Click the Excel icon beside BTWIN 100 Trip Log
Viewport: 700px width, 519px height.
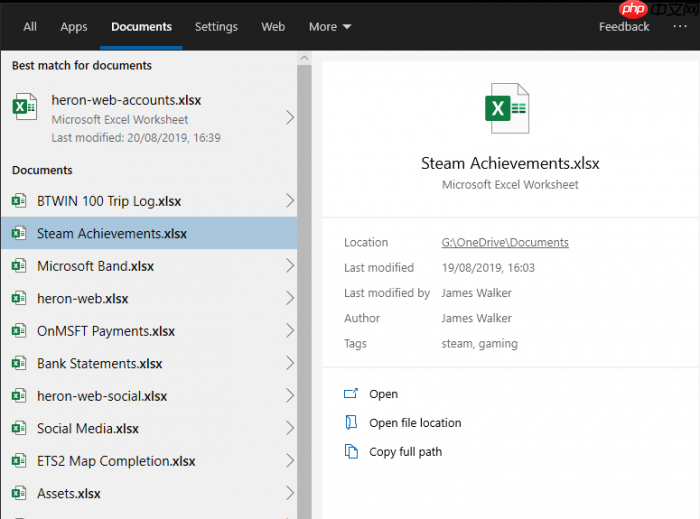[19, 201]
